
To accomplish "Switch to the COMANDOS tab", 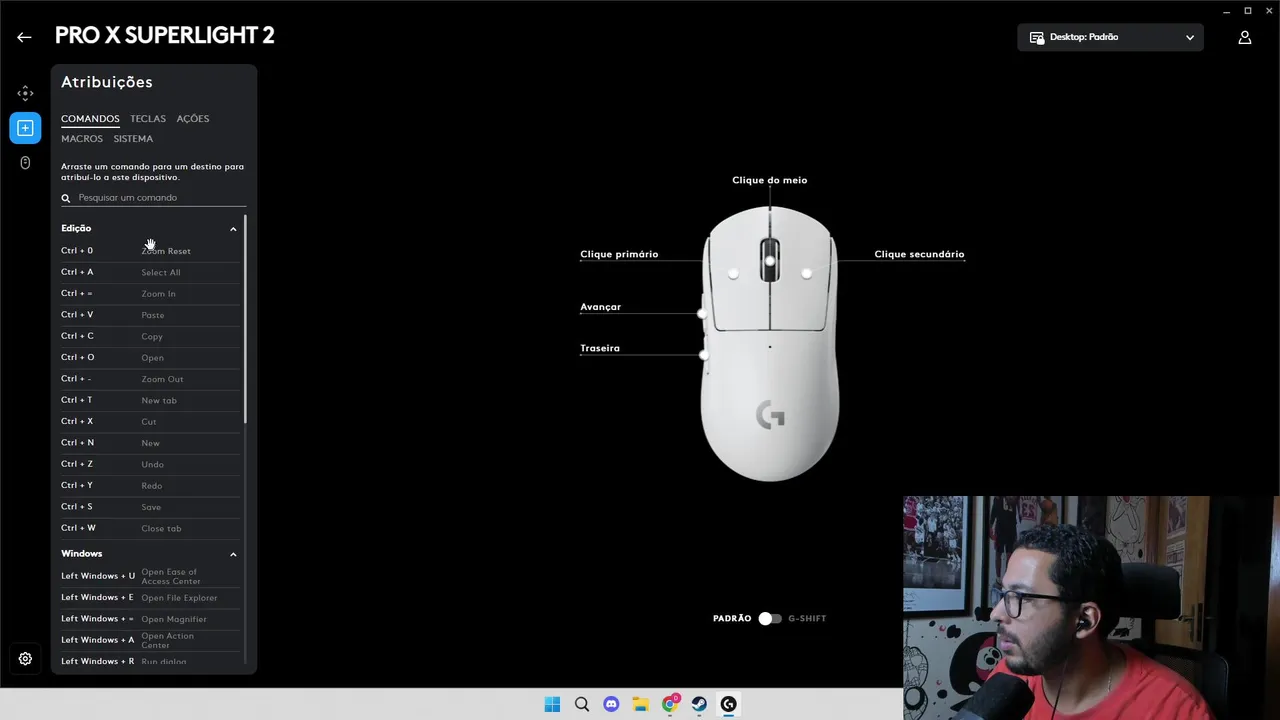I will (x=90, y=119).
